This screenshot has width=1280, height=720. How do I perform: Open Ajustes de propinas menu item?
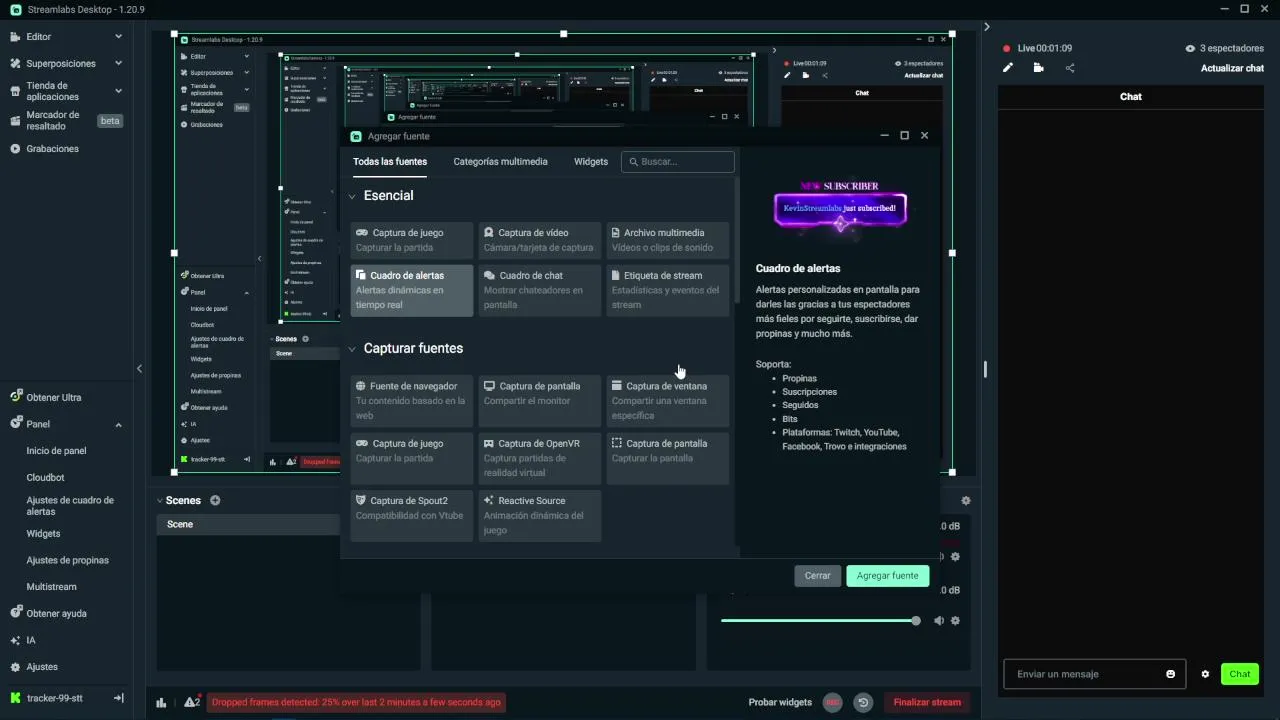(x=67, y=561)
